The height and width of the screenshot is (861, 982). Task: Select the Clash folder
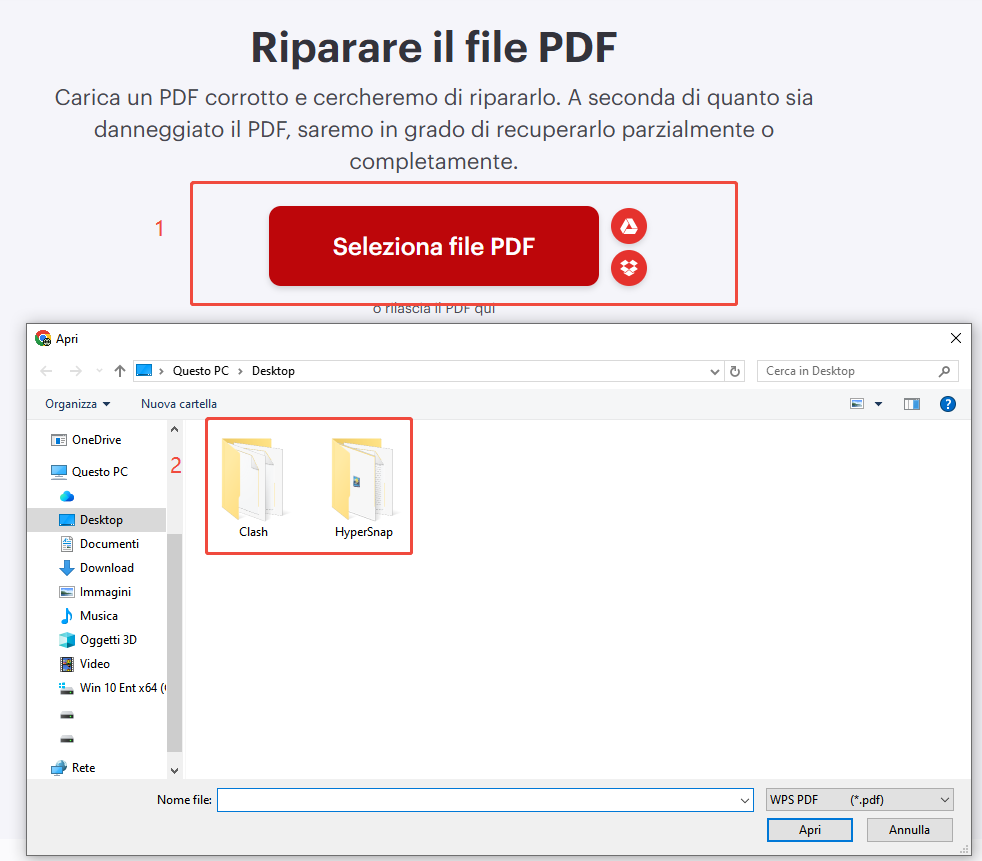pyautogui.click(x=253, y=487)
